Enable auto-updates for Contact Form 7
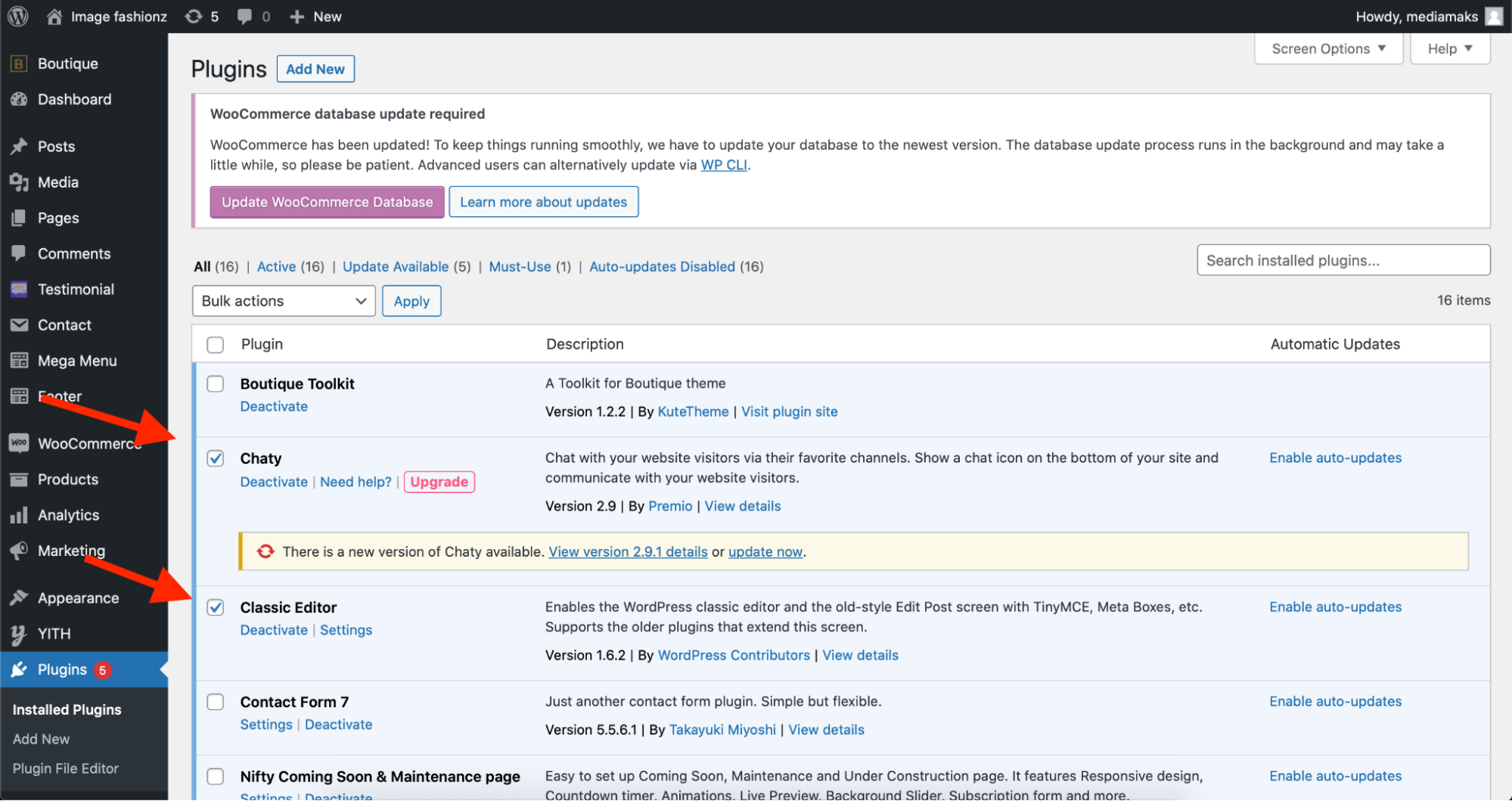The image size is (1512, 801). click(x=1335, y=701)
